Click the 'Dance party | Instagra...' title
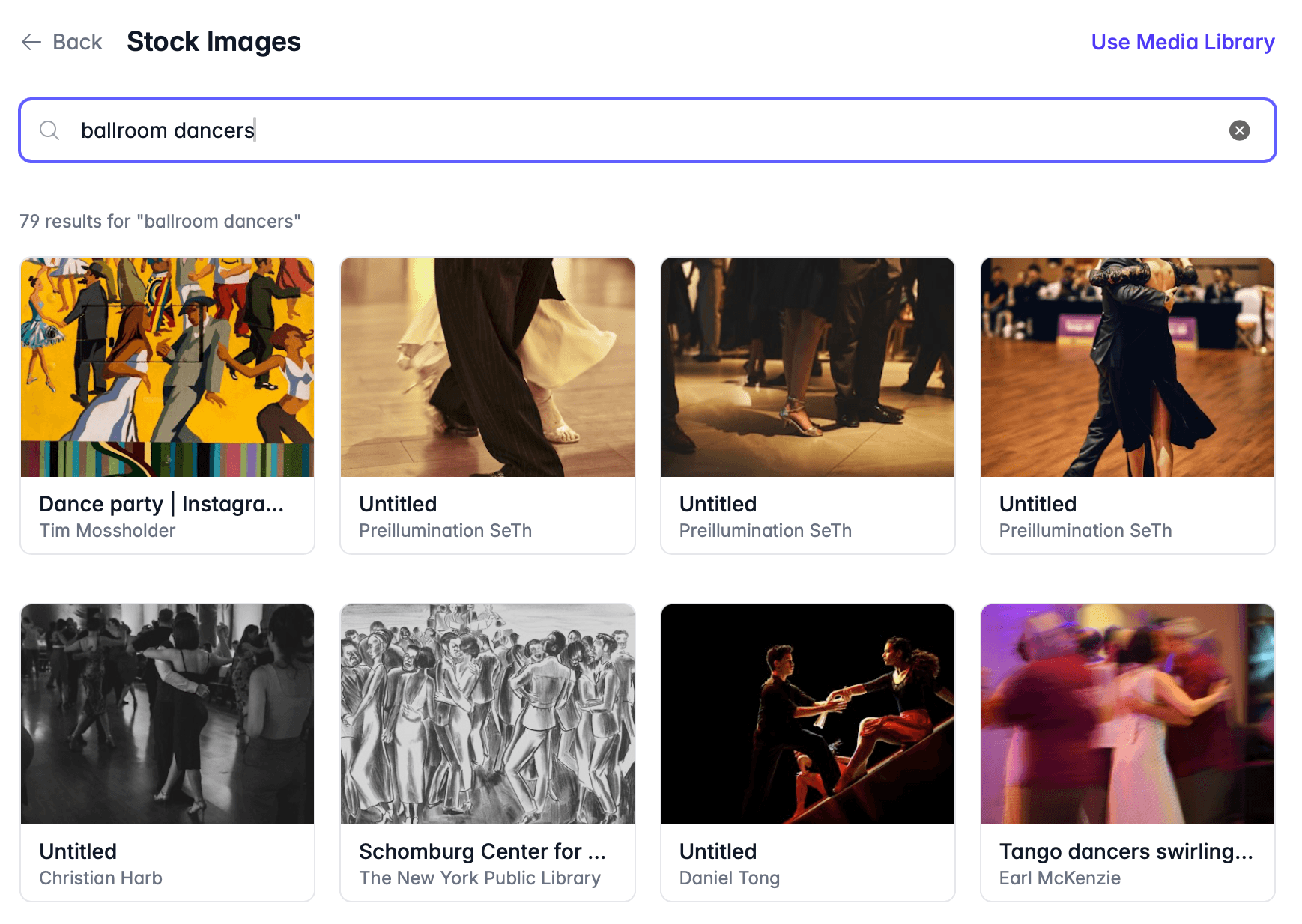1302x924 pixels. pyautogui.click(x=161, y=504)
